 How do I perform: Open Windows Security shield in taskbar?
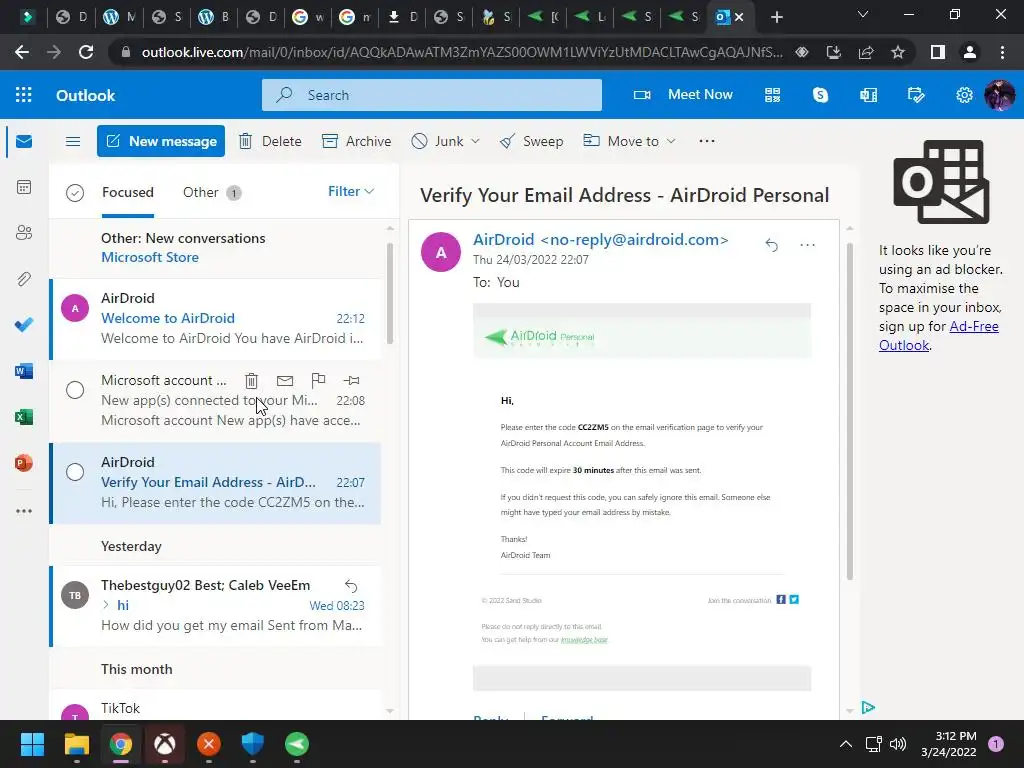[x=253, y=744]
